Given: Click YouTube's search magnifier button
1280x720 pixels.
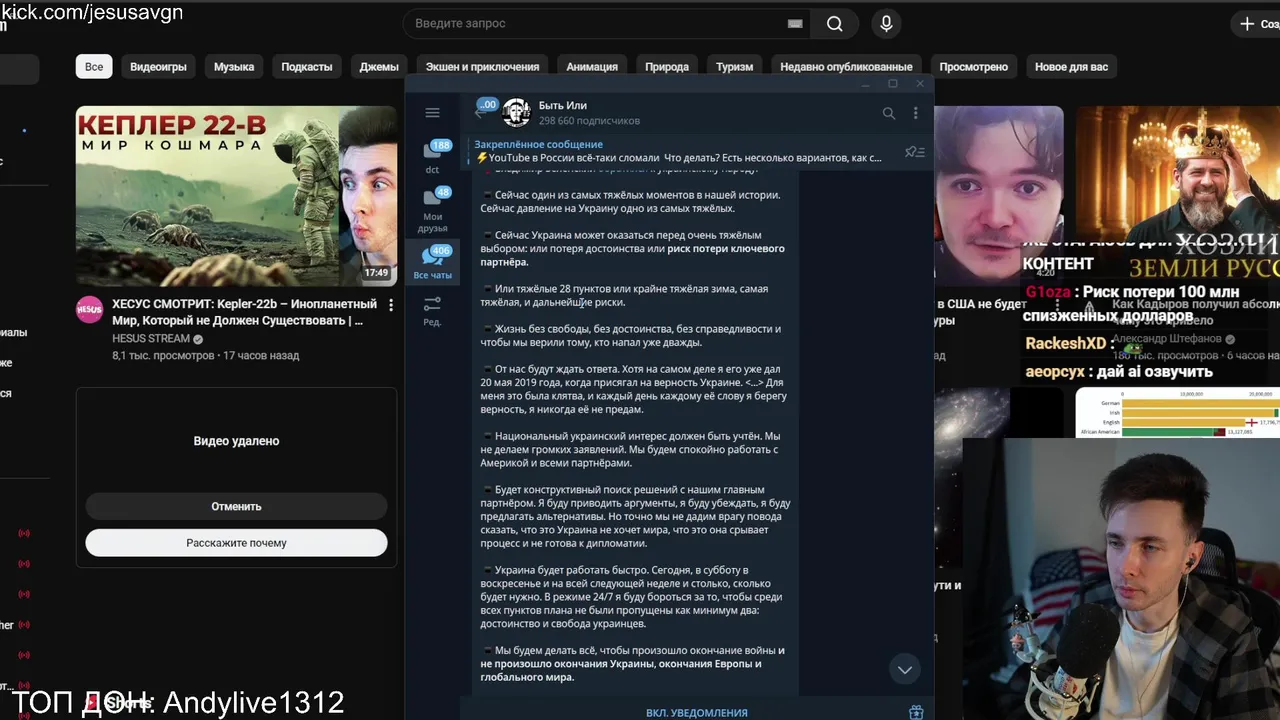Looking at the screenshot, I should (x=835, y=23).
